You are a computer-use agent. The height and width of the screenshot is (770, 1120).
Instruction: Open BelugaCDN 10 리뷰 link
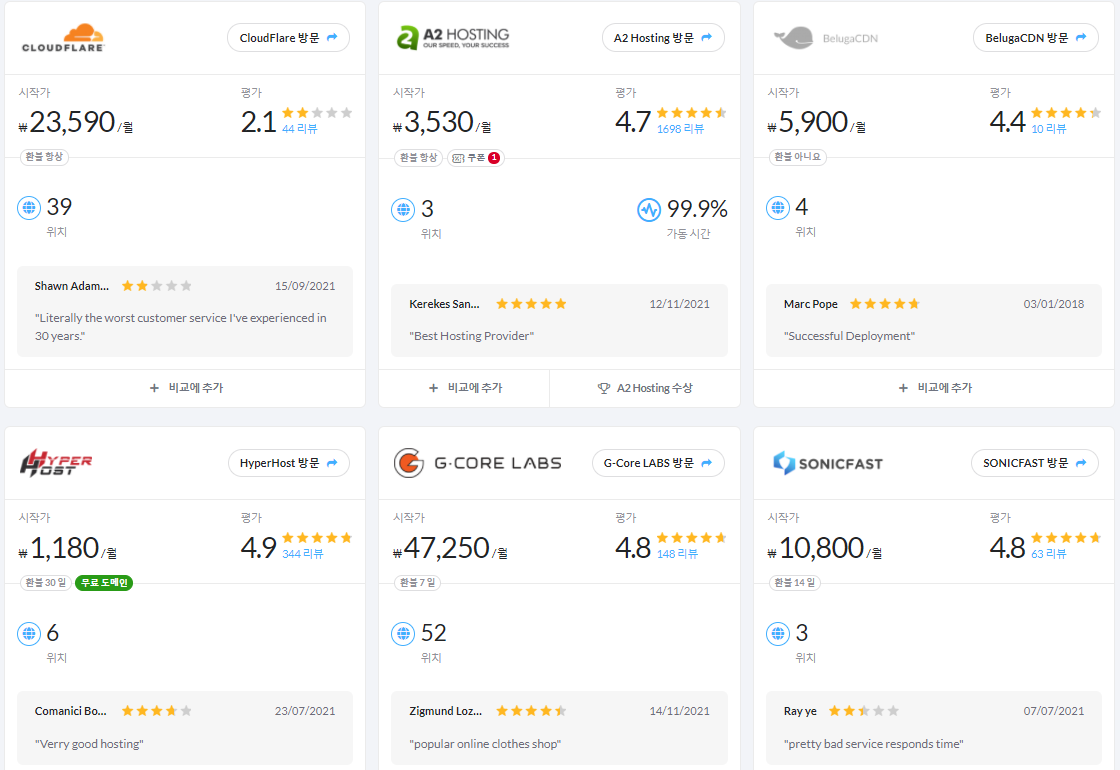coord(1049,129)
